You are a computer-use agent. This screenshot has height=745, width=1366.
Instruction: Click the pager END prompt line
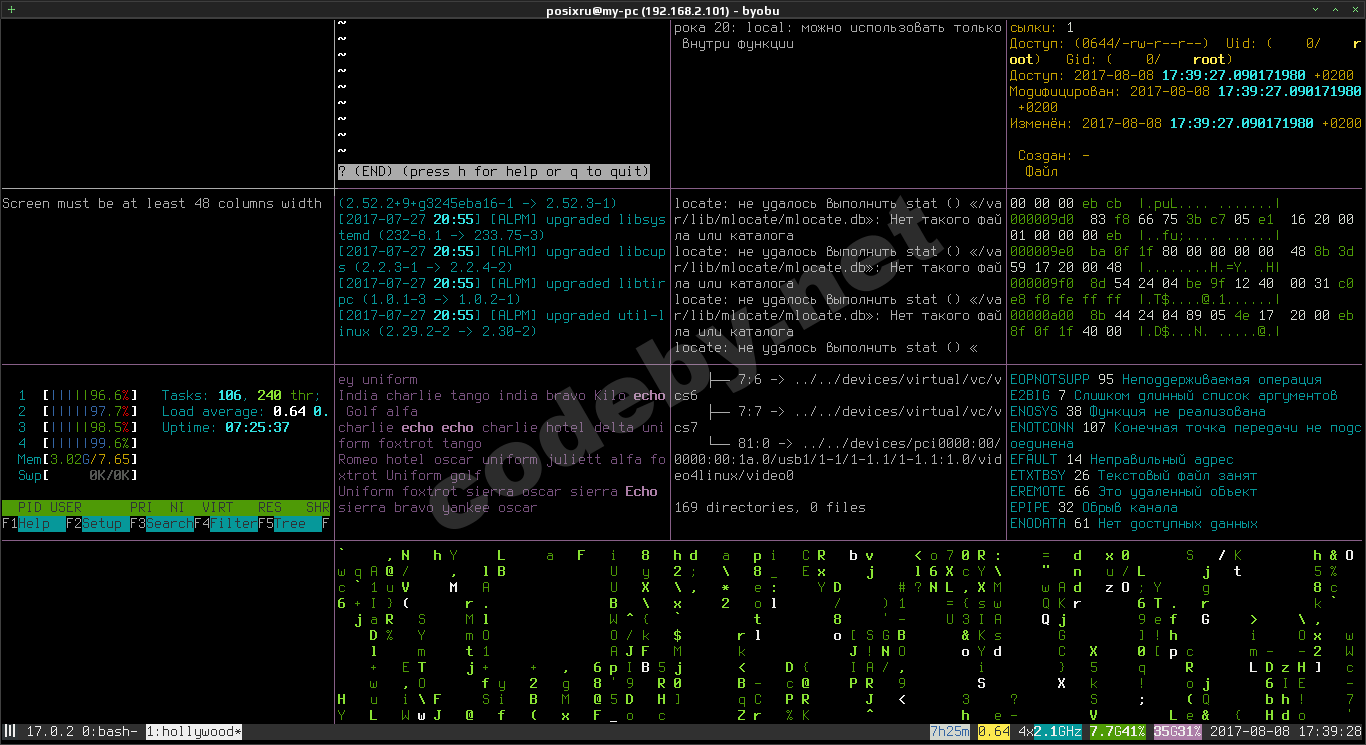(x=494, y=172)
